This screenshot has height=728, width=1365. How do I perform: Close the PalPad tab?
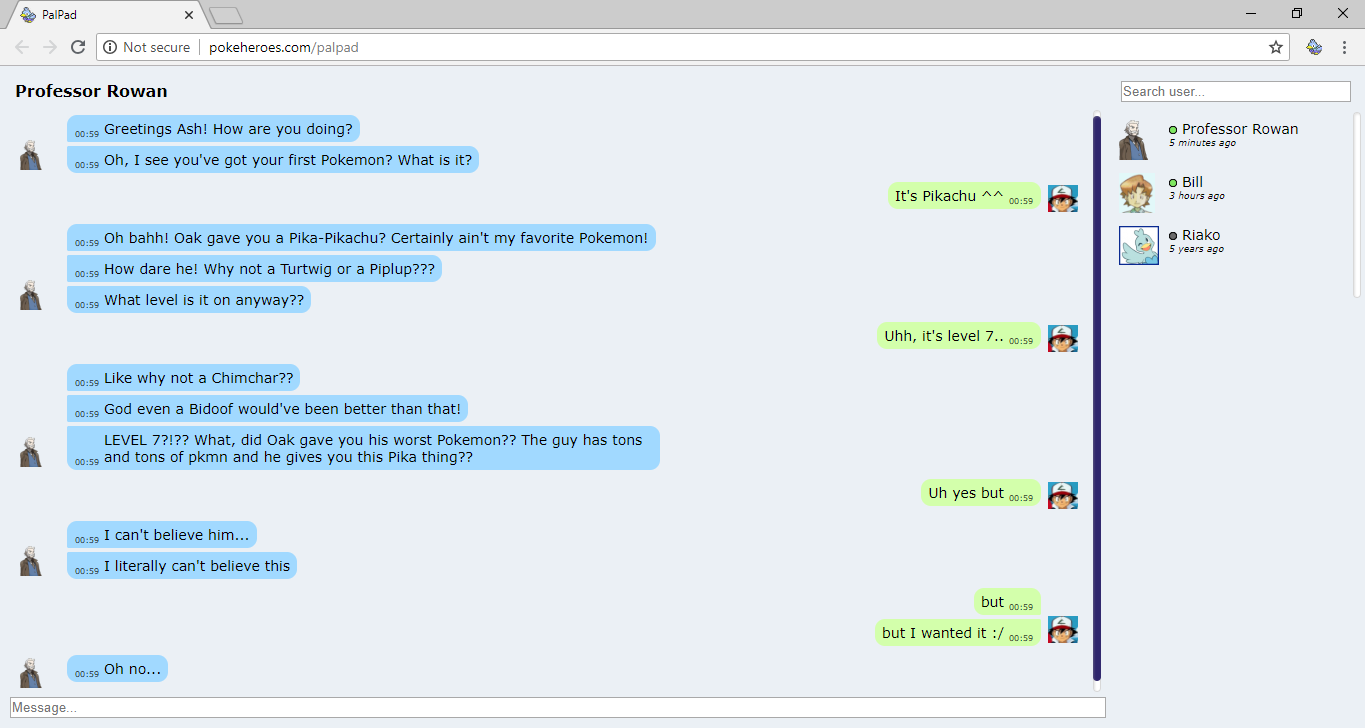(190, 15)
